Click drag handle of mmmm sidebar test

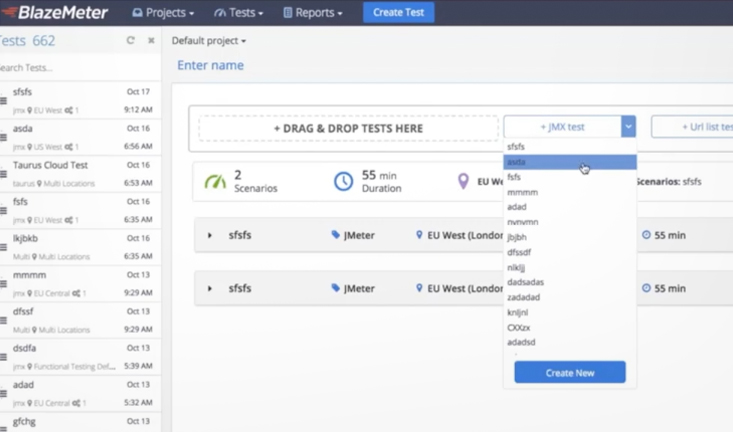coord(3,284)
